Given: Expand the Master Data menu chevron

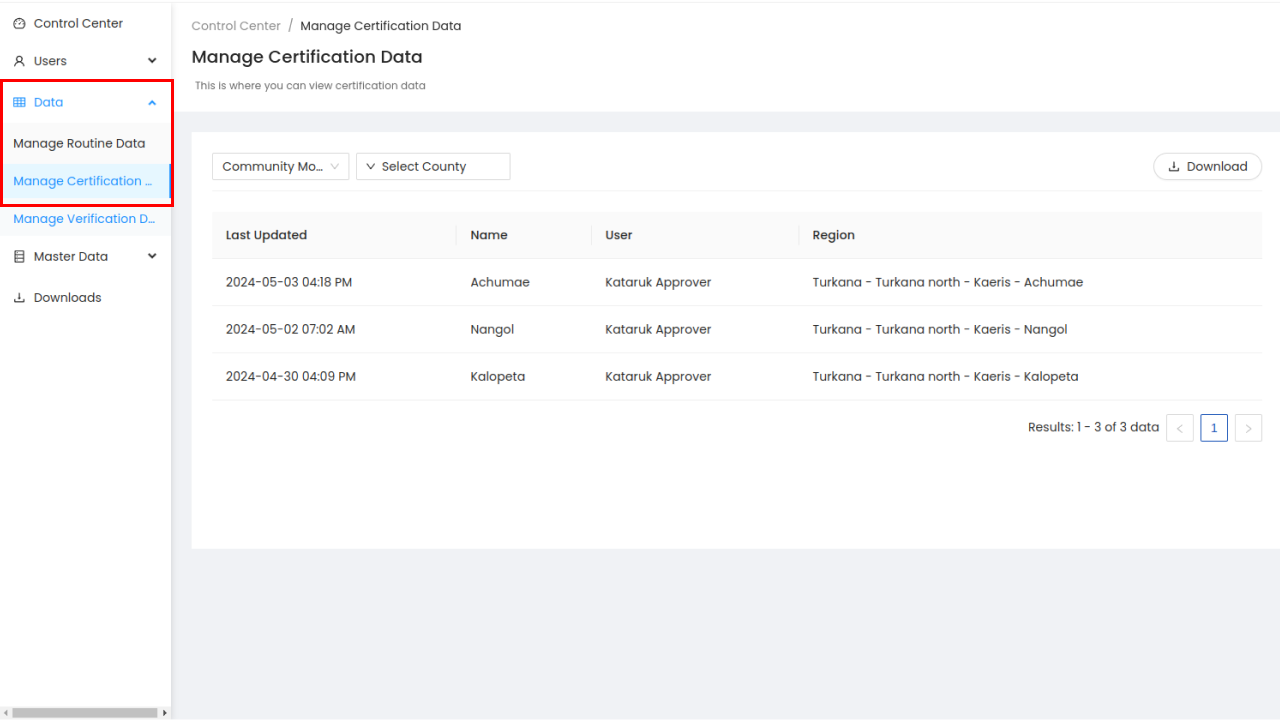Looking at the screenshot, I should [152, 257].
